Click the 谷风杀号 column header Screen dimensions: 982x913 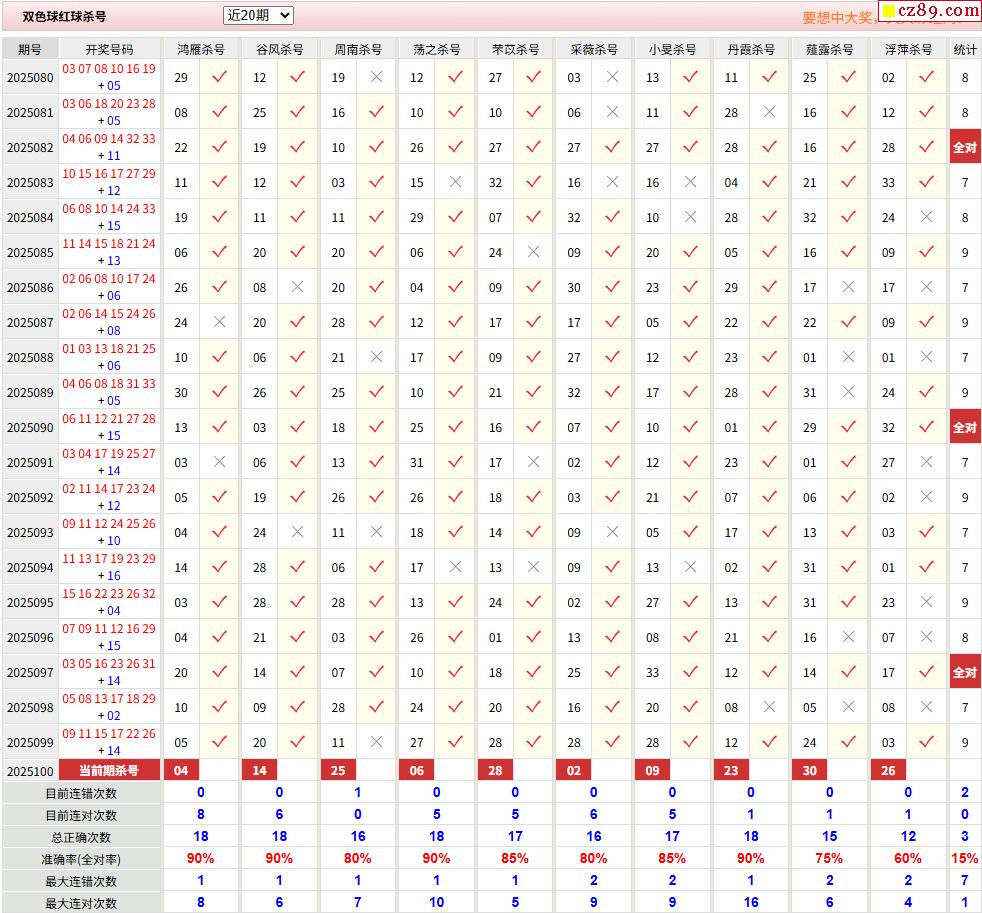pyautogui.click(x=279, y=49)
